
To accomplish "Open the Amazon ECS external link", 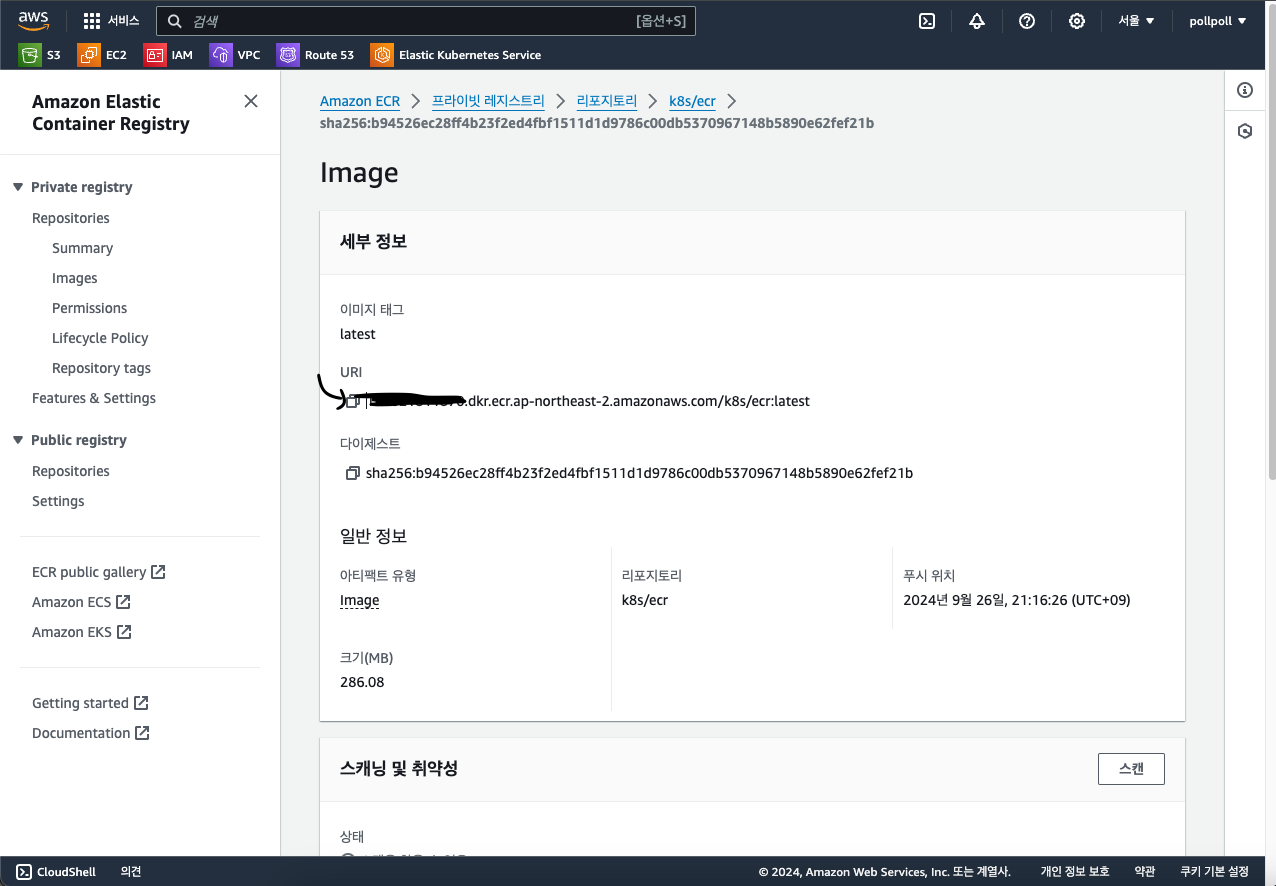I will point(81,602).
